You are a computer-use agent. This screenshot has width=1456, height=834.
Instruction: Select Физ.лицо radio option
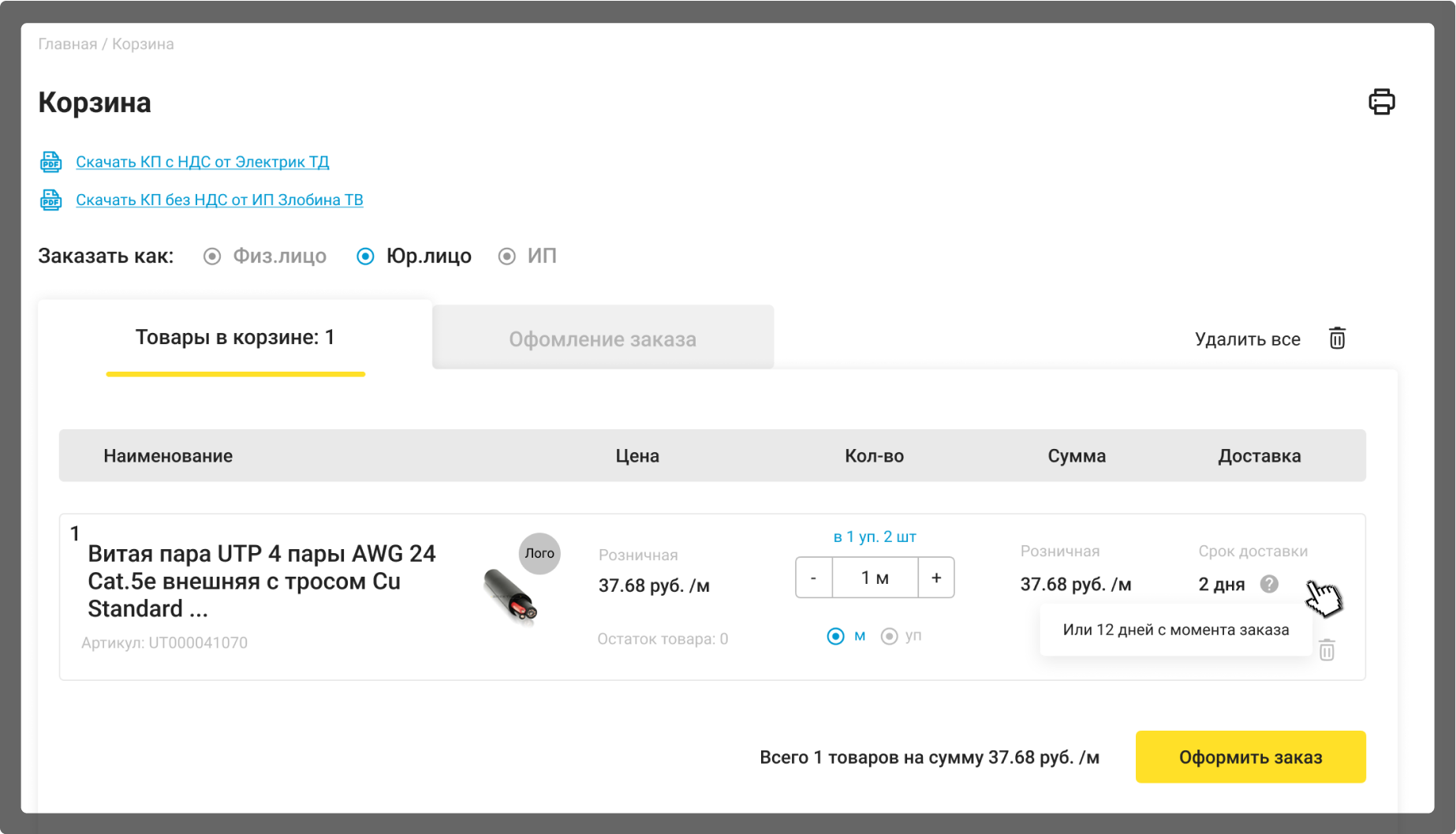point(212,256)
